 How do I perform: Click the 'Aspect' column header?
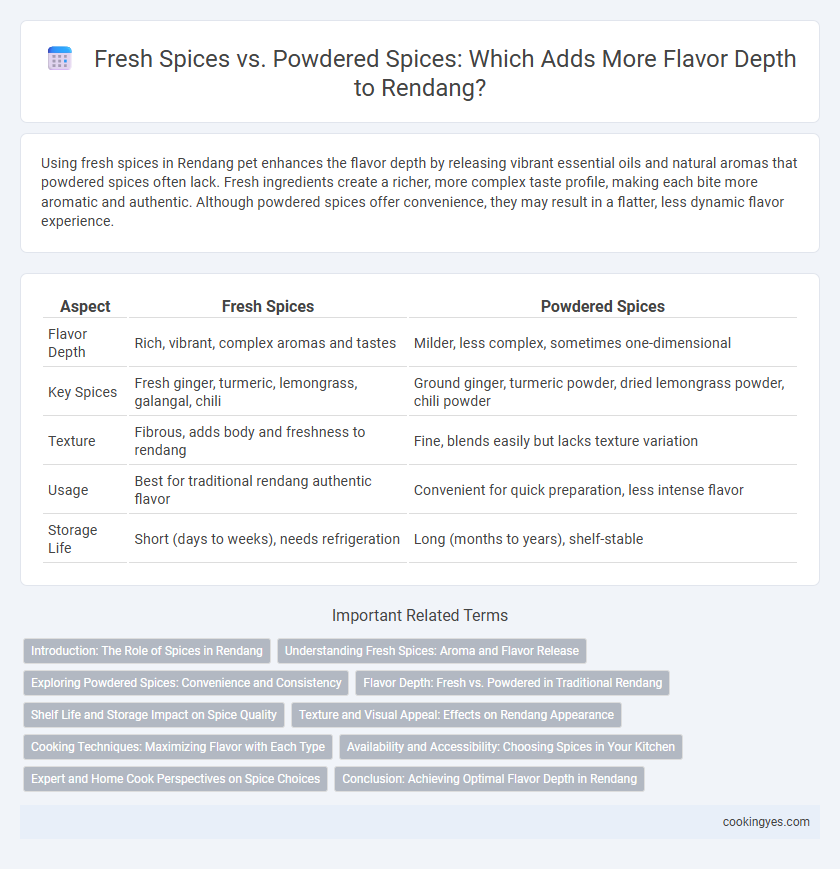coord(85,306)
